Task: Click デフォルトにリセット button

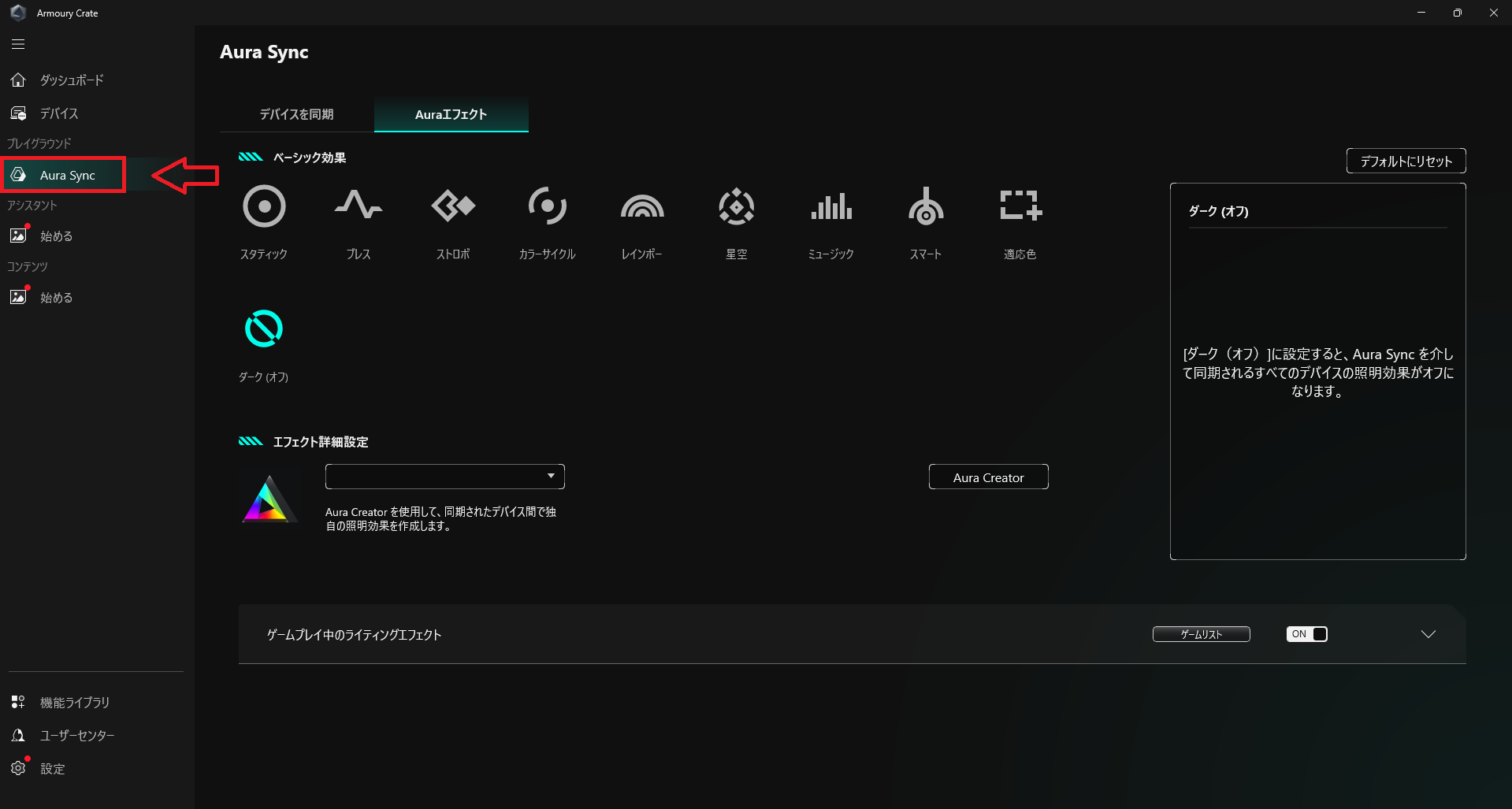Action: pyautogui.click(x=1406, y=161)
